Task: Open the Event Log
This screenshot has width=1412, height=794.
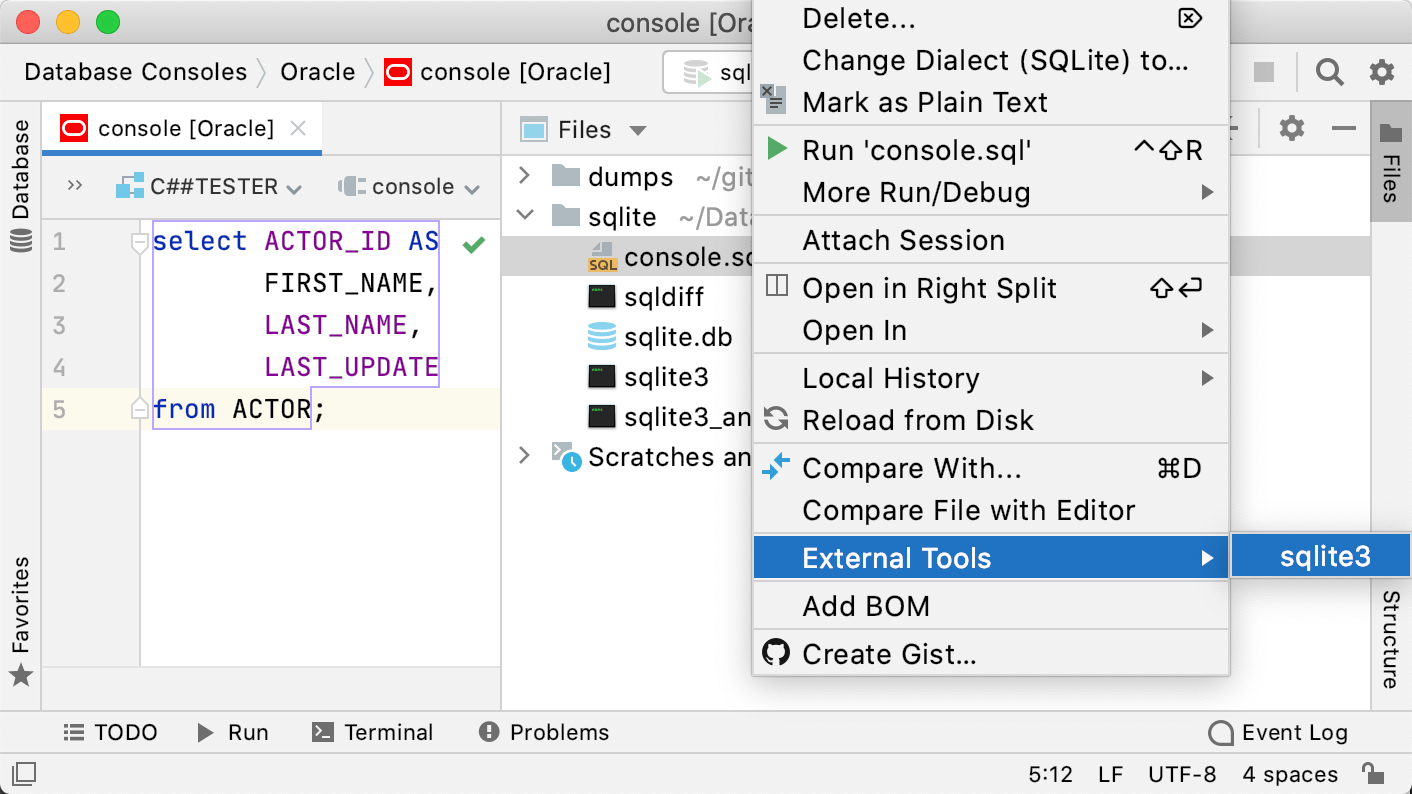Action: tap(1289, 732)
